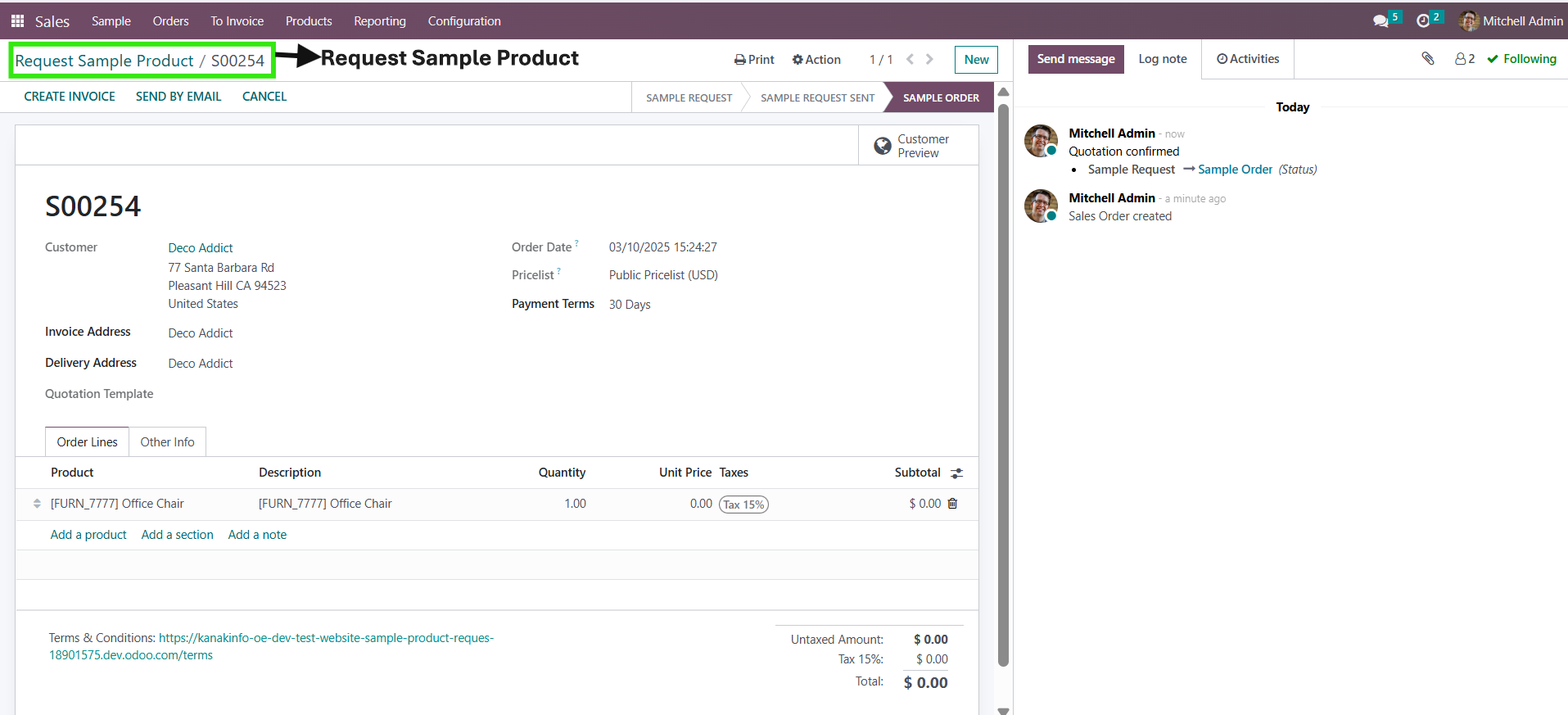Image resolution: width=1568 pixels, height=715 pixels.
Task: Open the optional columns settings icon
Action: (x=956, y=473)
